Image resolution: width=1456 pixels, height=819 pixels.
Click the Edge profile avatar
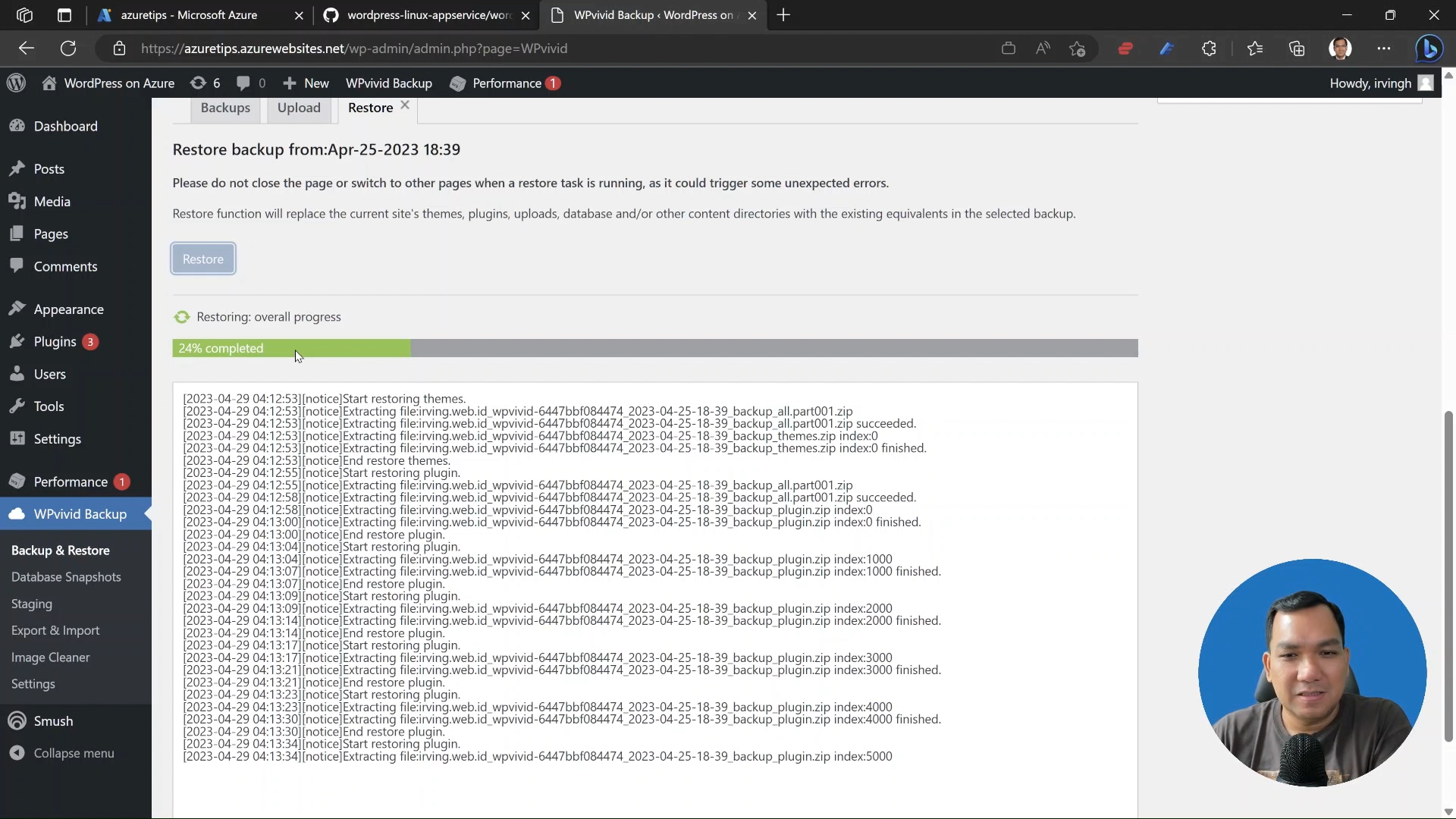[x=1340, y=49]
